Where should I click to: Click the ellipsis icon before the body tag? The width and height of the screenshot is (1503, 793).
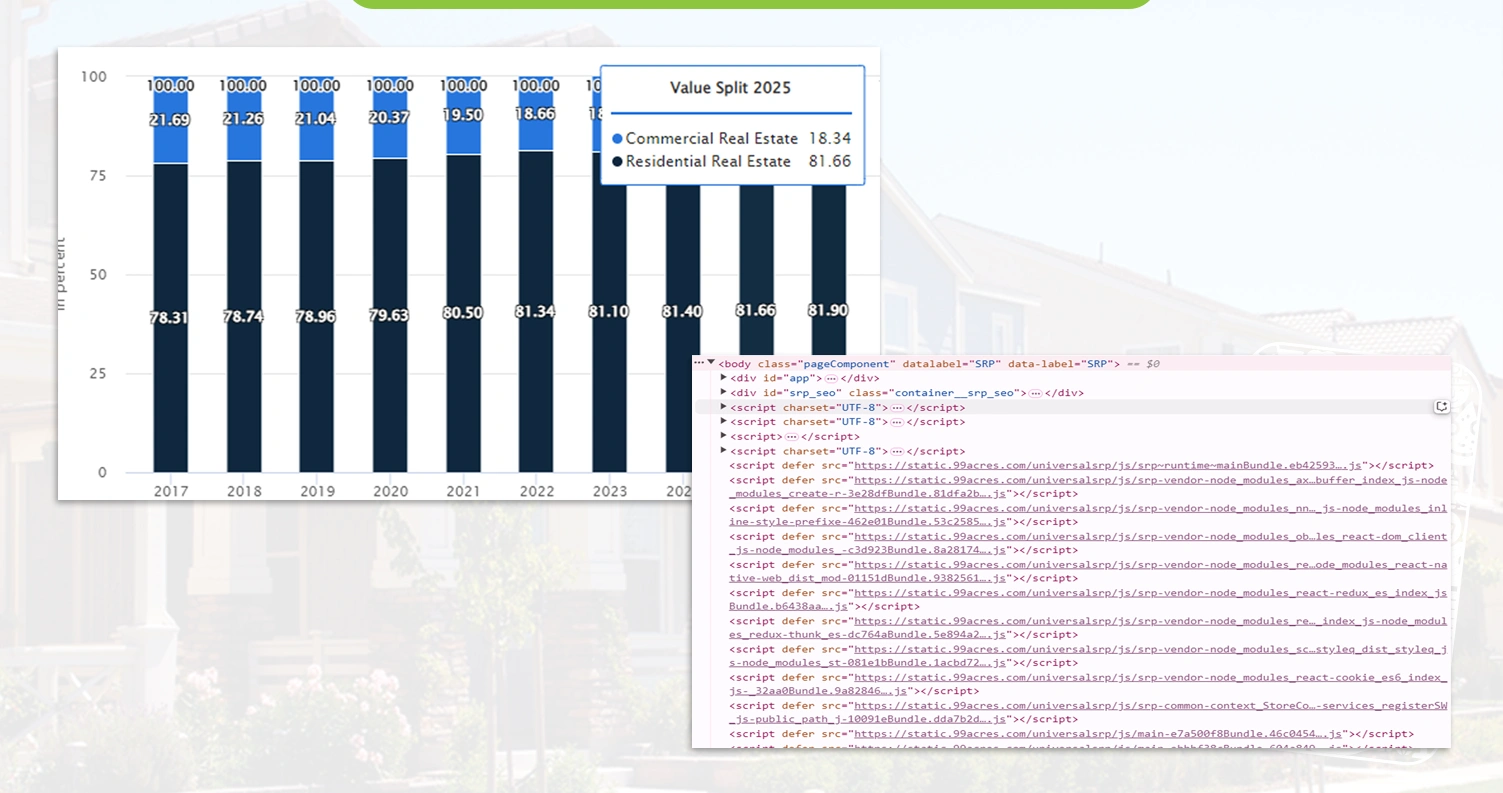tap(700, 363)
